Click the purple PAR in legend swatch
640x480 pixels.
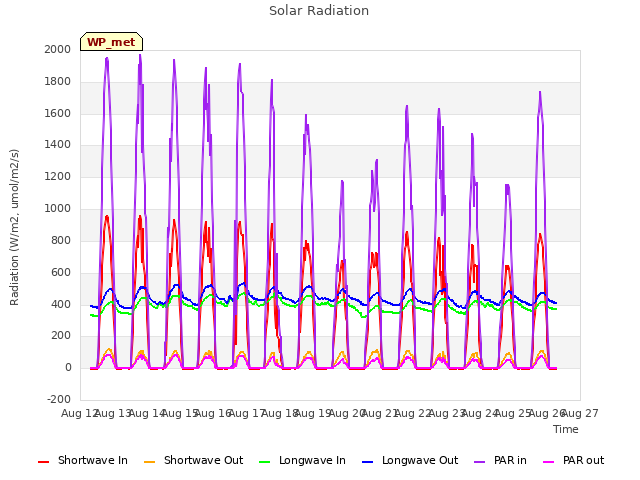(x=480, y=462)
